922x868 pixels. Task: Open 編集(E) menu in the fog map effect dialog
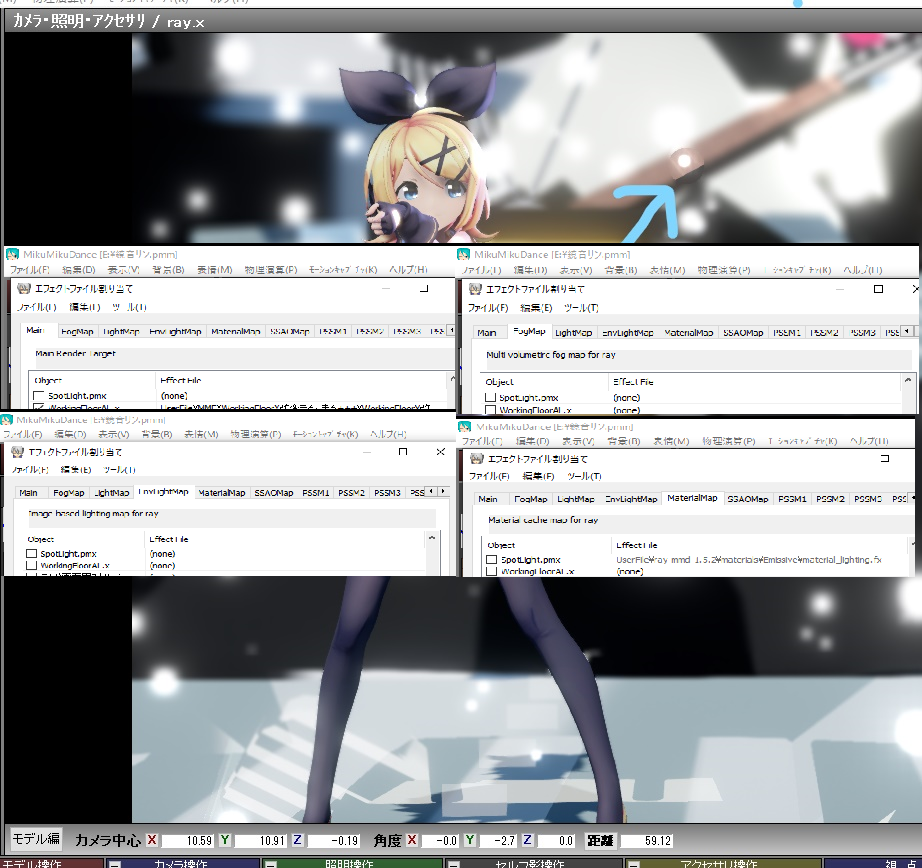click(x=536, y=308)
